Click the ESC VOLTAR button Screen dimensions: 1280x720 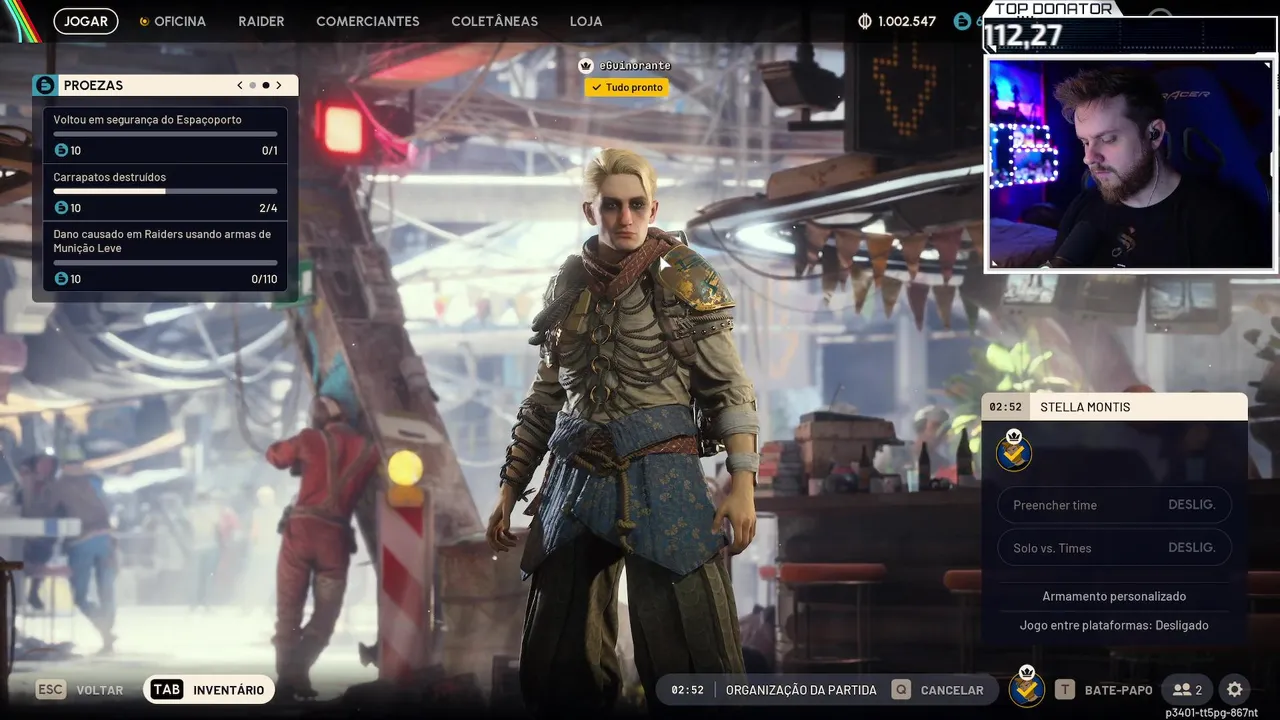click(80, 690)
